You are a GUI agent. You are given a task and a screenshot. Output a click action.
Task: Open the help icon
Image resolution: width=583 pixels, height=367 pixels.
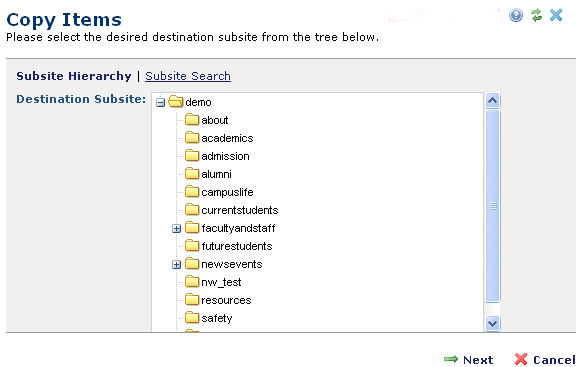(516, 15)
